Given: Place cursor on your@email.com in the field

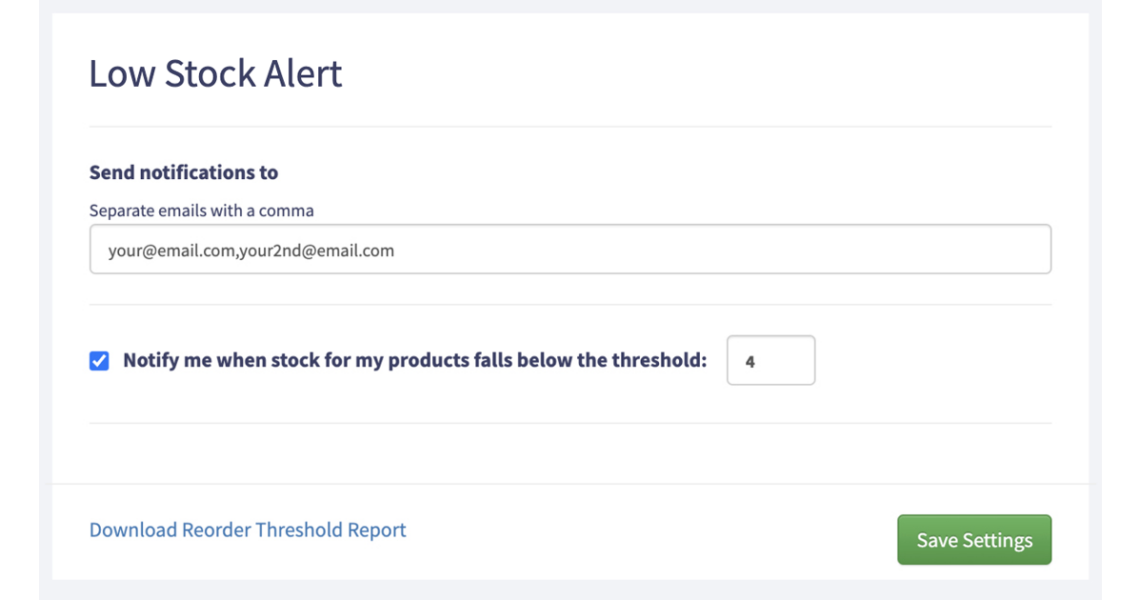Looking at the screenshot, I should 171,251.
